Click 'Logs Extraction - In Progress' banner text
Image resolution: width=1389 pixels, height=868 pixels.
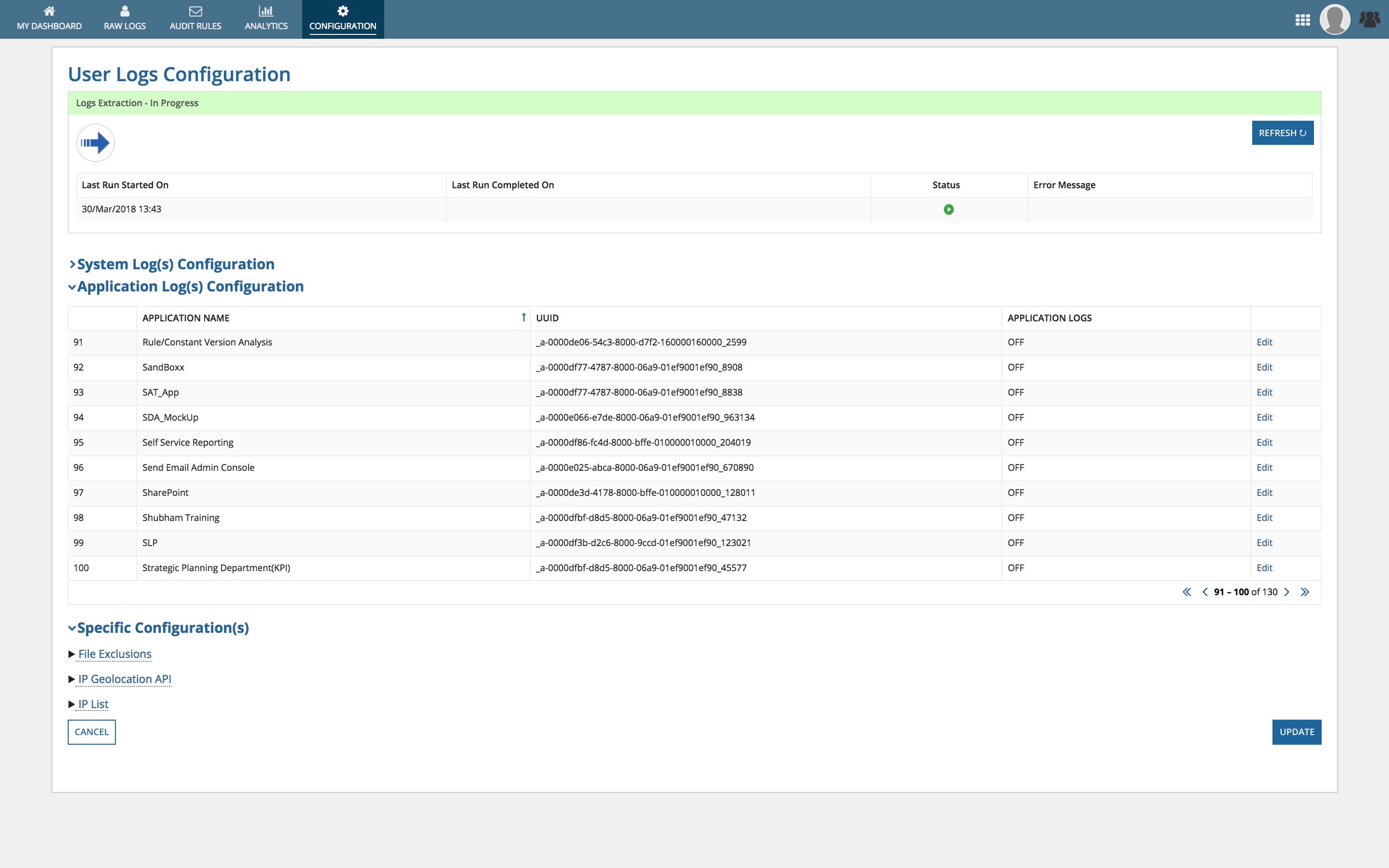137,103
